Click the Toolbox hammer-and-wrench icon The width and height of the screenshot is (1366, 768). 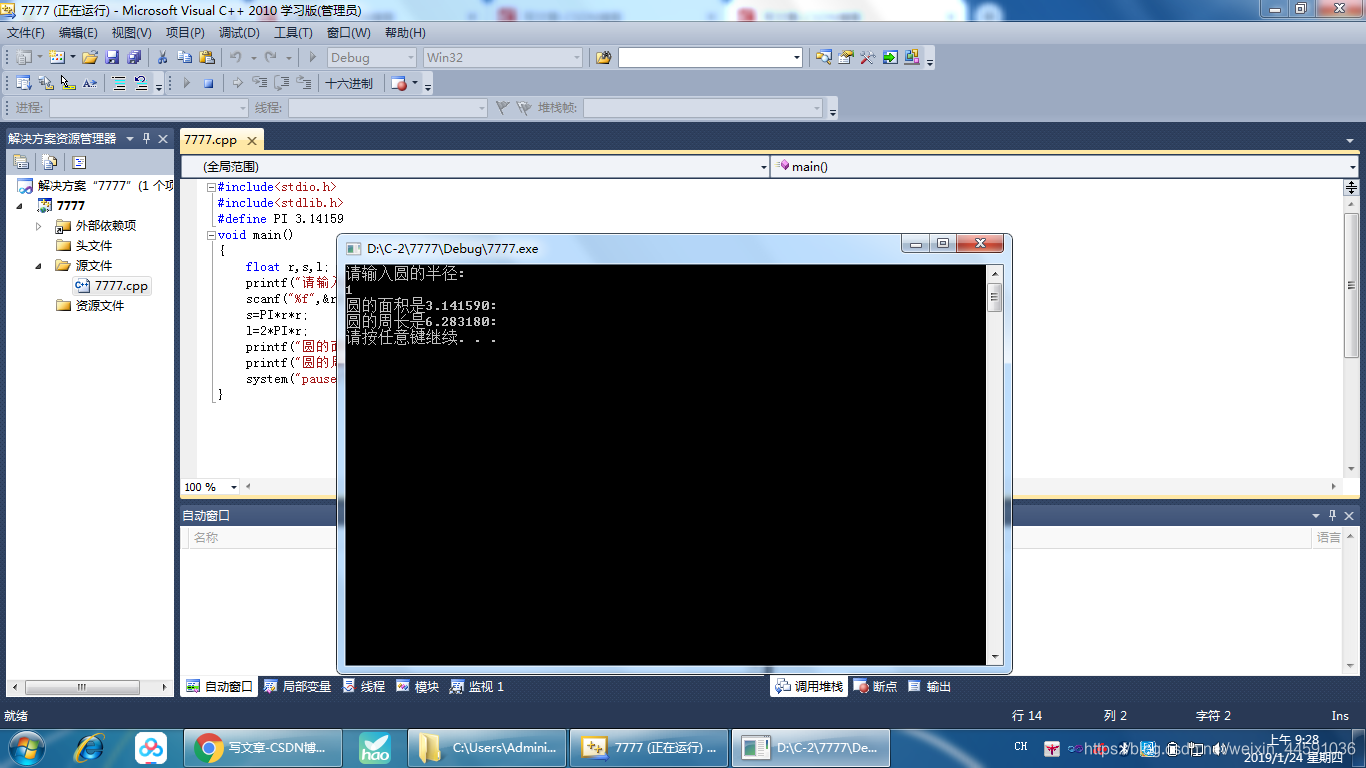point(867,58)
